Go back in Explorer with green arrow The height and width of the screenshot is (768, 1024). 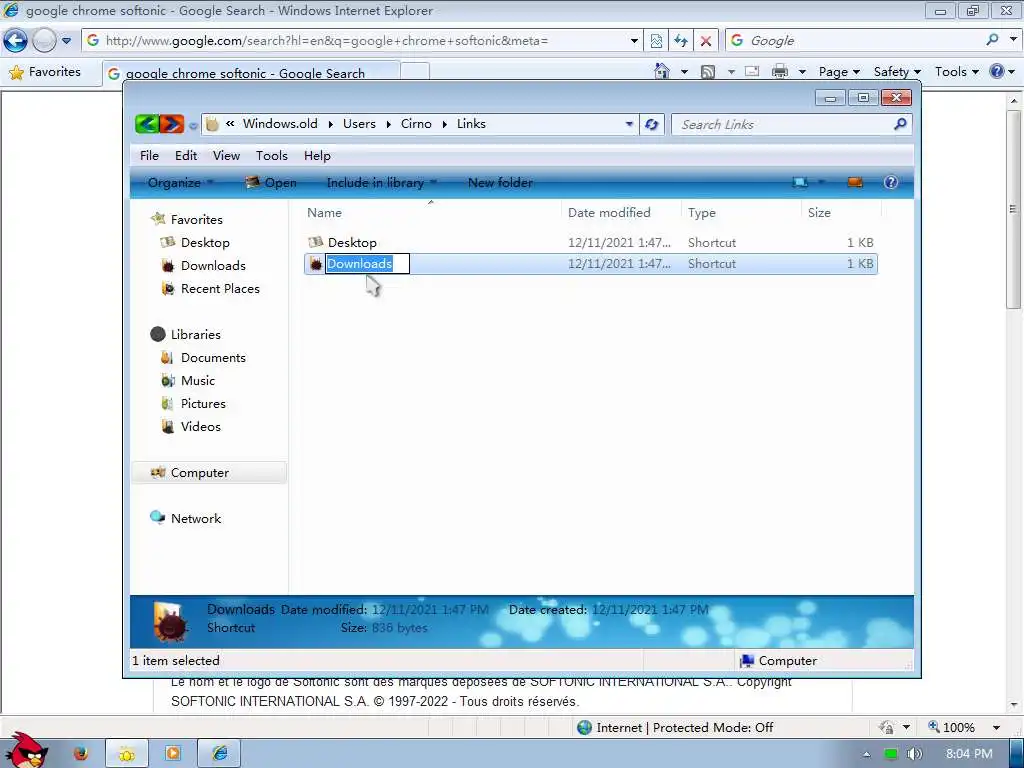147,123
